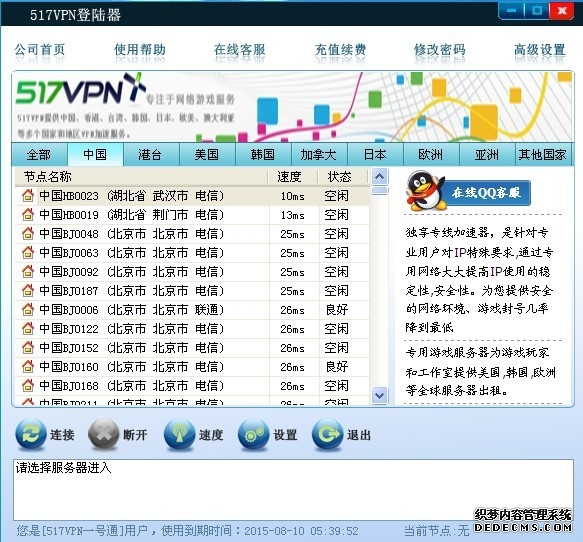This screenshot has width=583, height=542.
Task: Open Settings (设置) via the gears icon
Action: coord(253,434)
